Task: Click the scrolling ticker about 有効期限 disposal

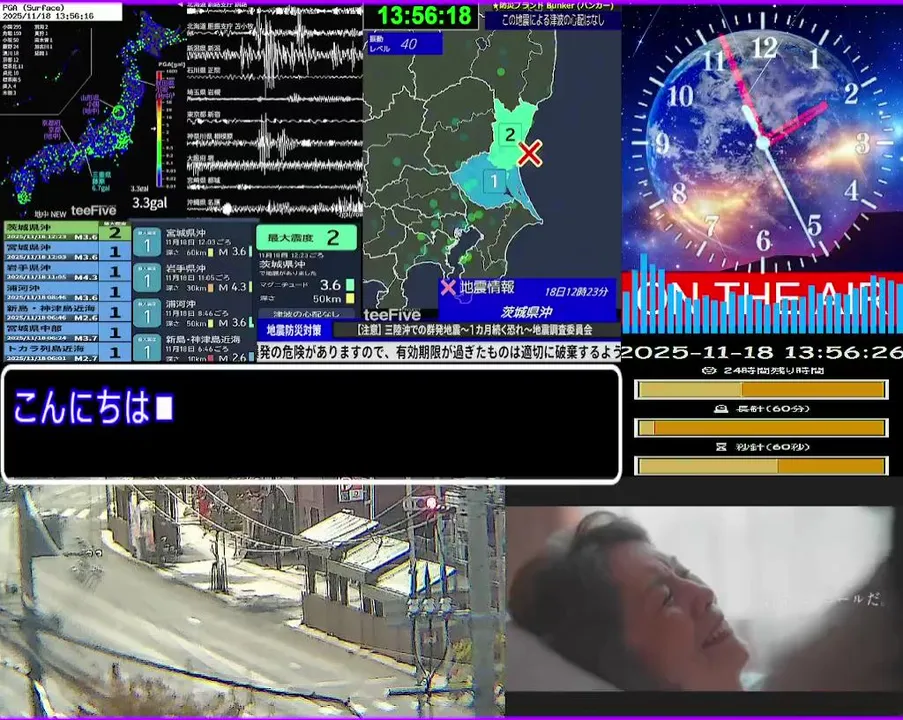Action: point(439,351)
